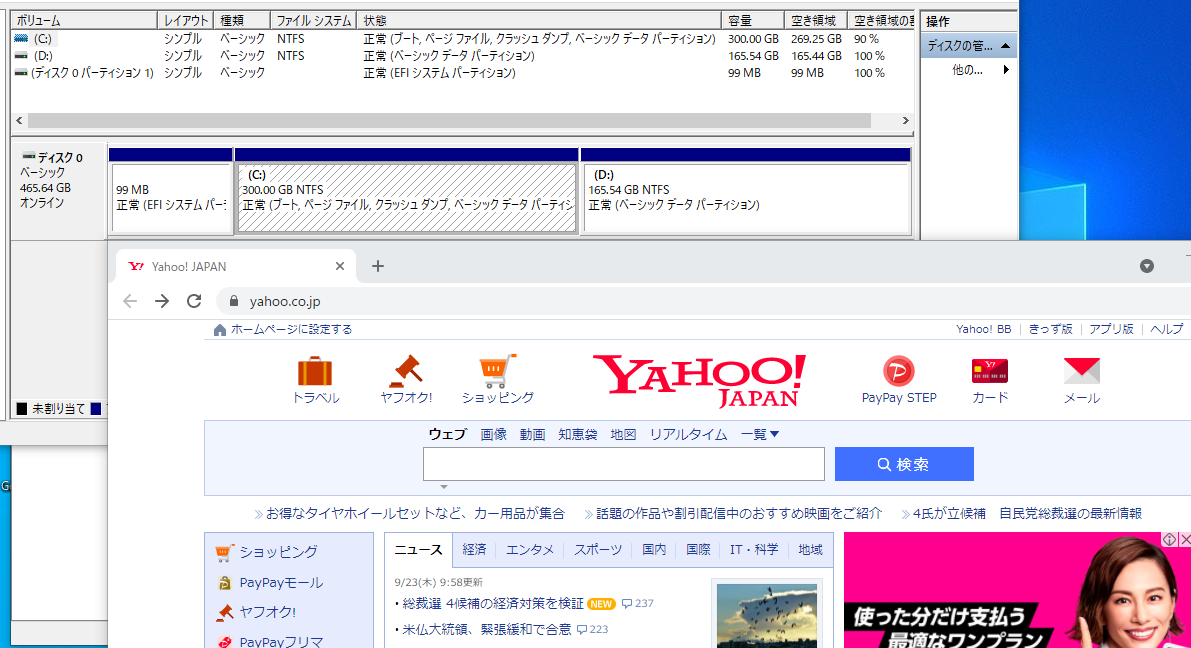
Task: Select the 地図 search tab
Action: pos(624,435)
